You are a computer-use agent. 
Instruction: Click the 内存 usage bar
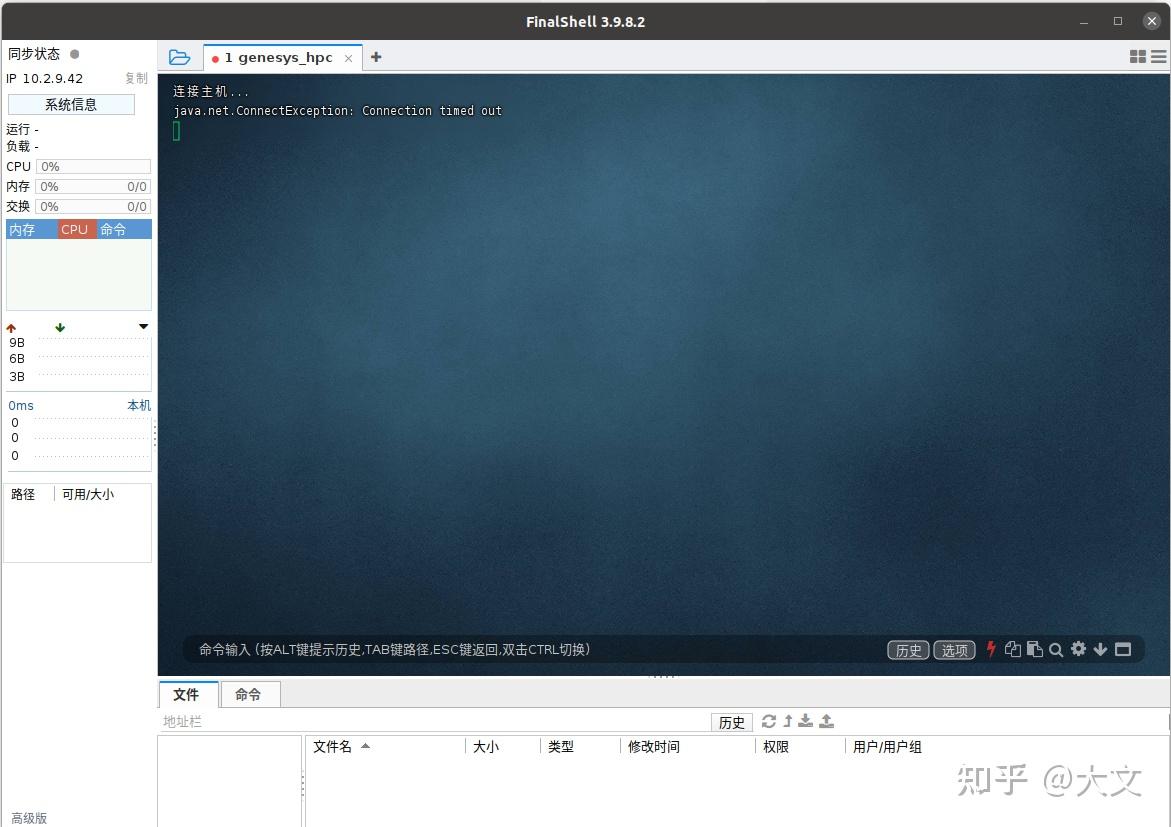click(93, 187)
